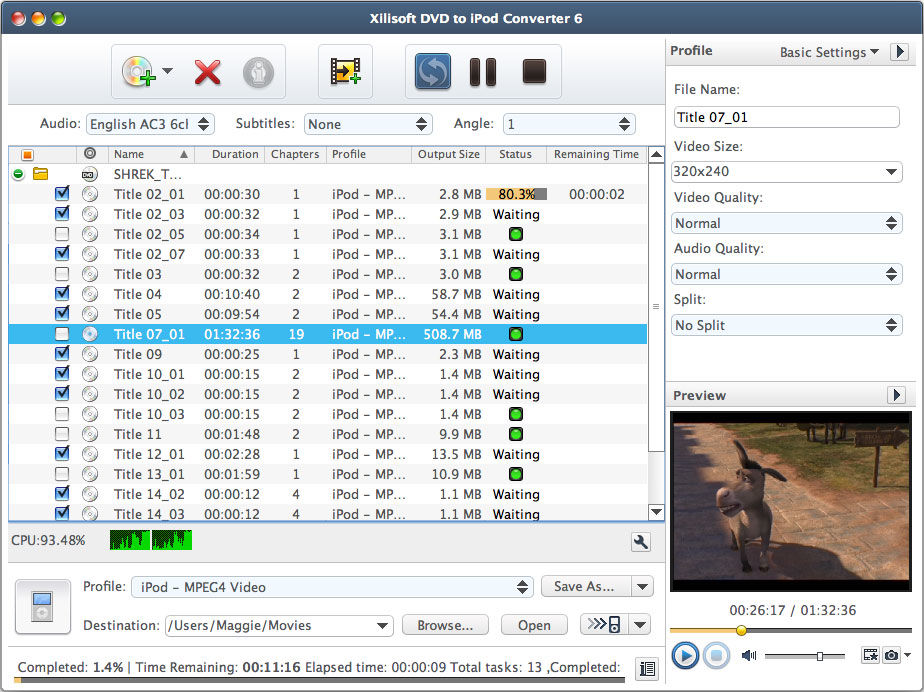Click Save As button

tap(585, 586)
